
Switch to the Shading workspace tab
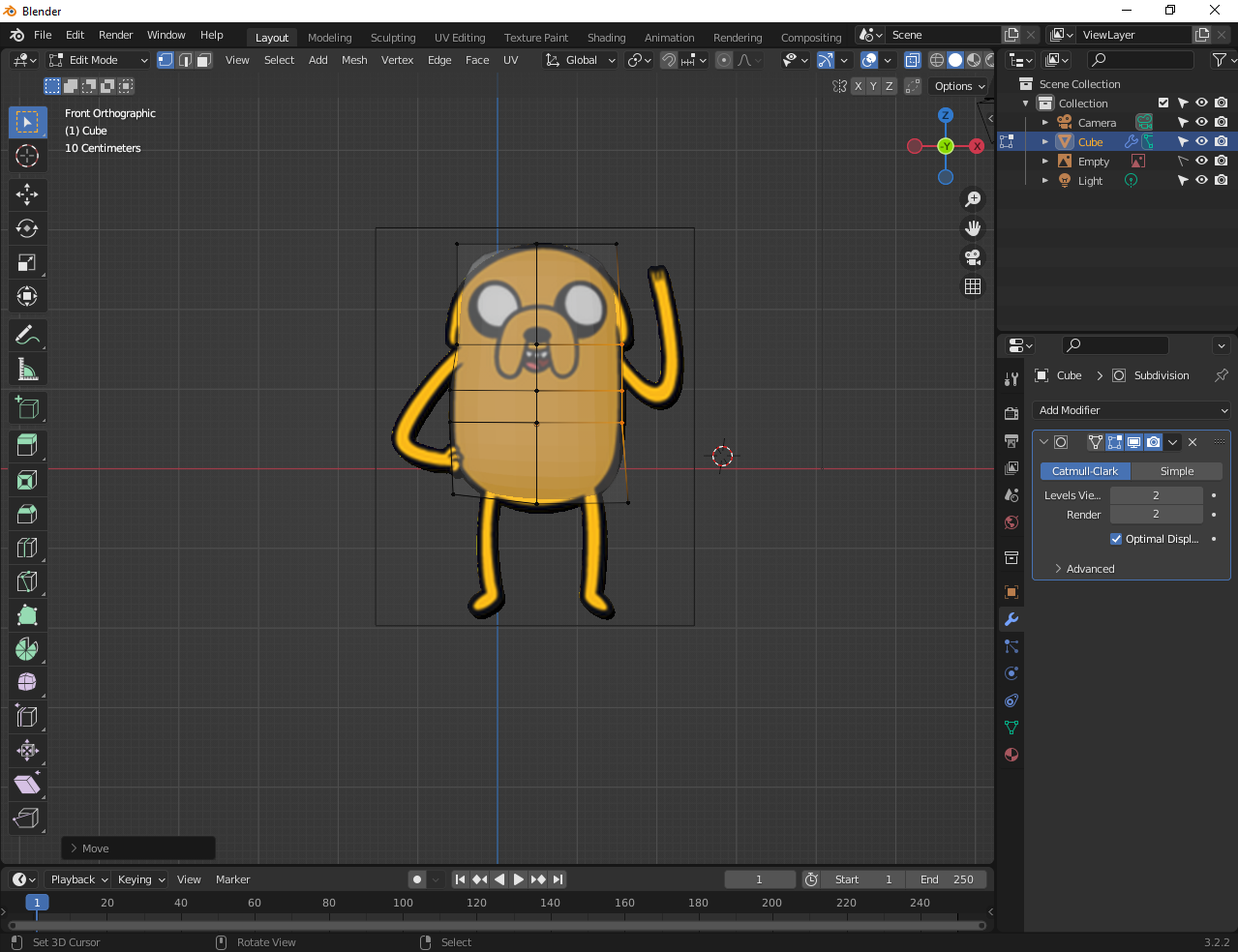[606, 38]
